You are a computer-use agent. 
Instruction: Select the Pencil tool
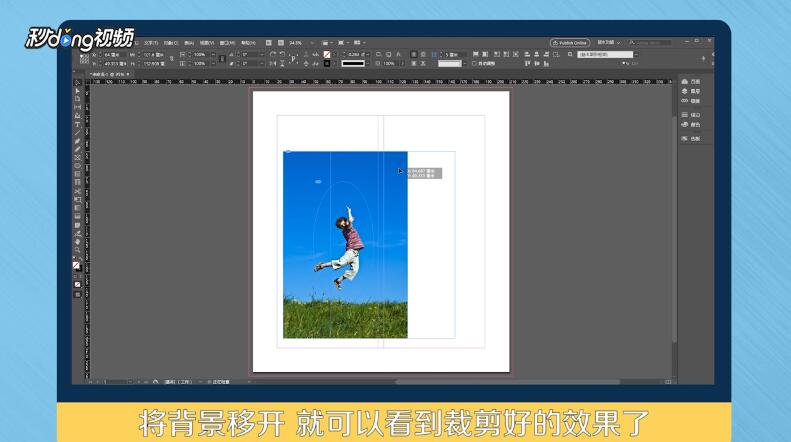click(x=77, y=149)
